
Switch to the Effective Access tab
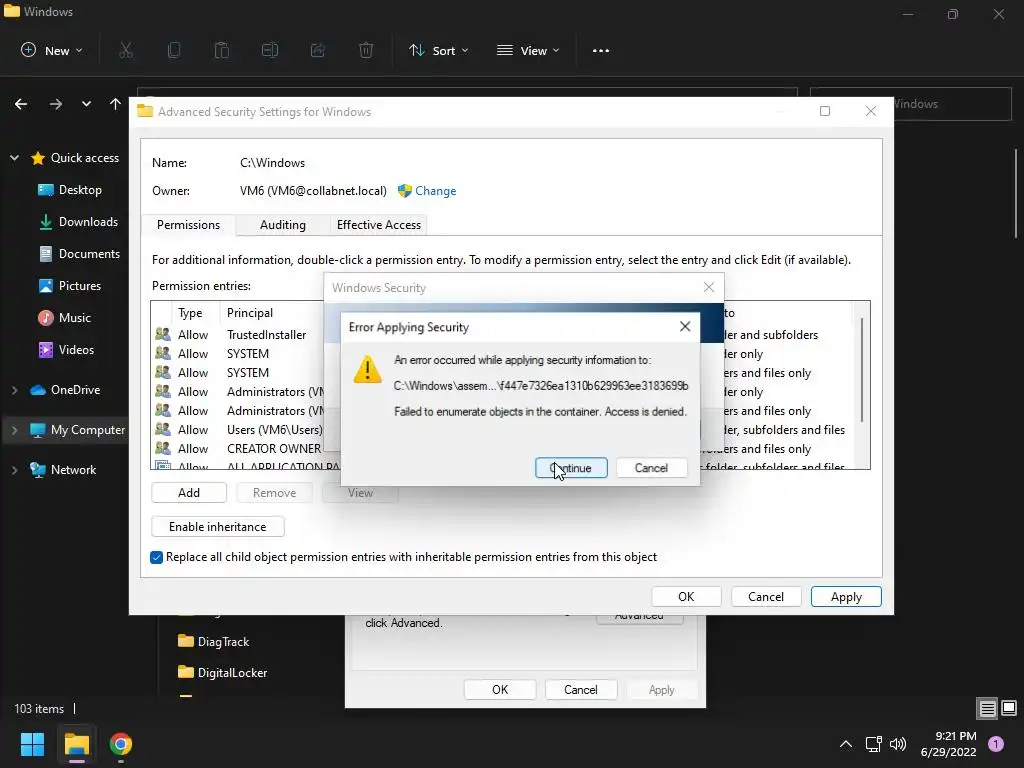click(x=379, y=225)
